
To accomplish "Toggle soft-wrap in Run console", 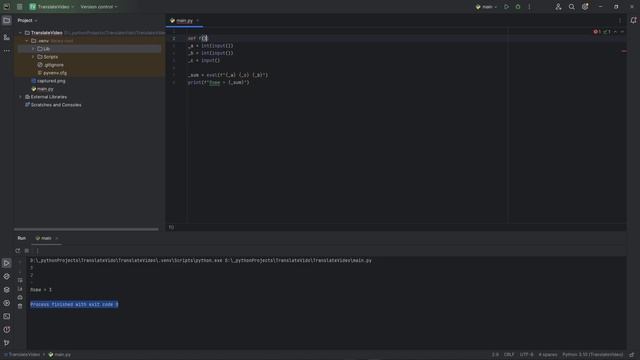I will (x=20, y=280).
